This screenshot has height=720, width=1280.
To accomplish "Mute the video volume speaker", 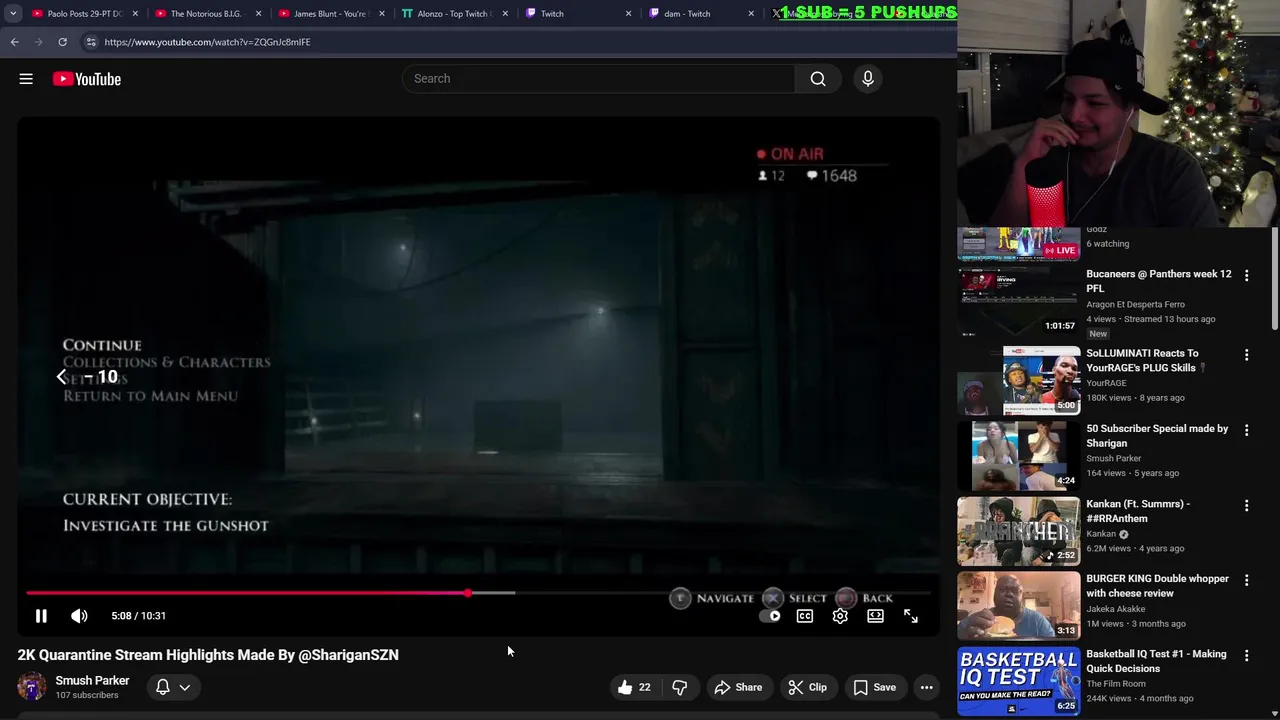I will click(x=79, y=616).
